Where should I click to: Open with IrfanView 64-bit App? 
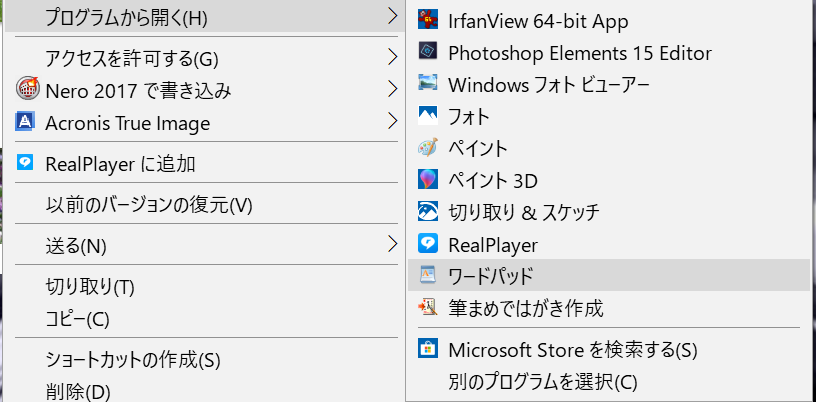(609, 21)
